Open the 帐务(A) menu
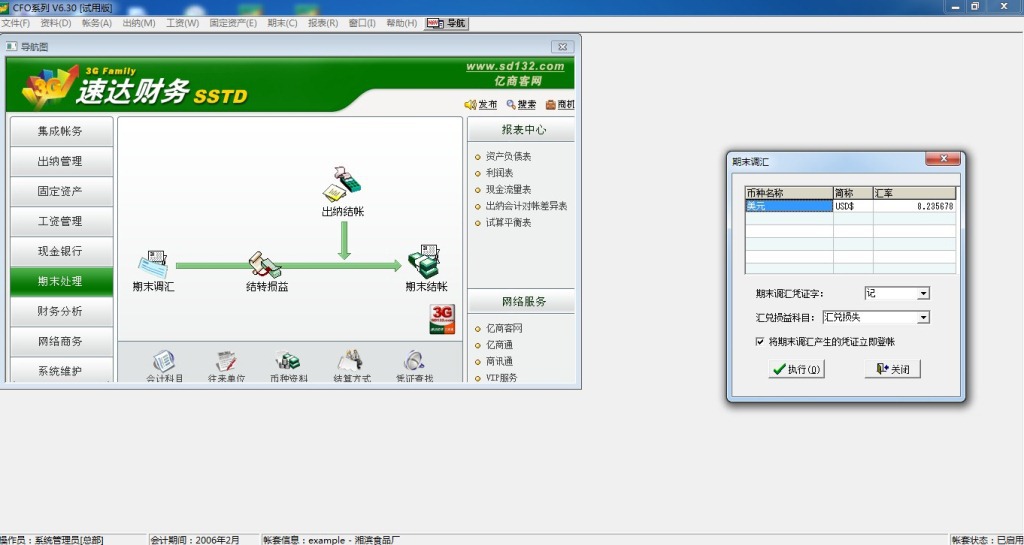Screen dimensions: 1024x545 pos(97,23)
